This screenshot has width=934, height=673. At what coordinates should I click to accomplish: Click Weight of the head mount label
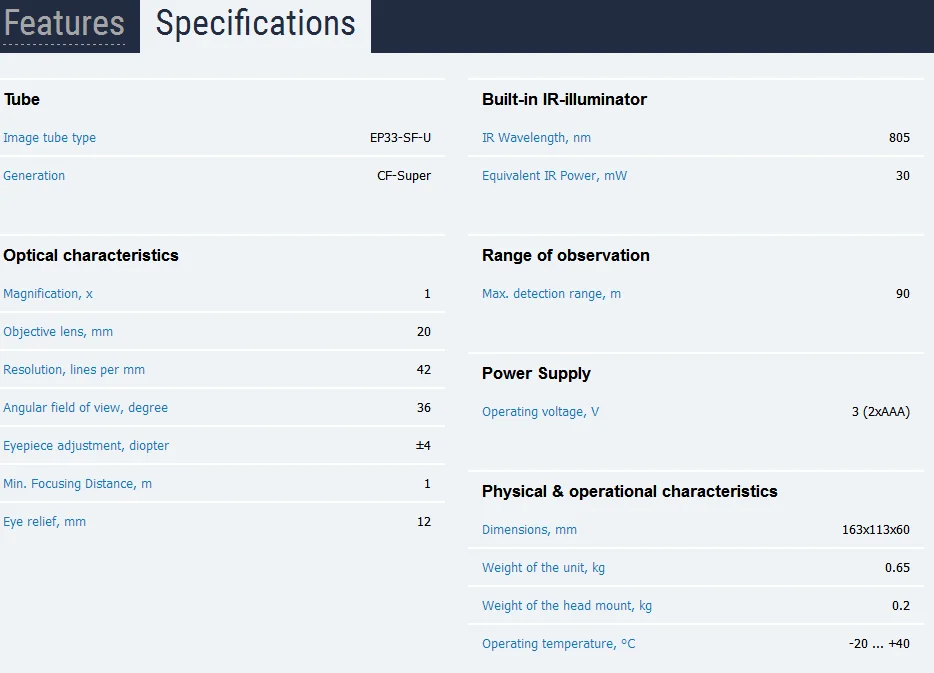tap(566, 606)
